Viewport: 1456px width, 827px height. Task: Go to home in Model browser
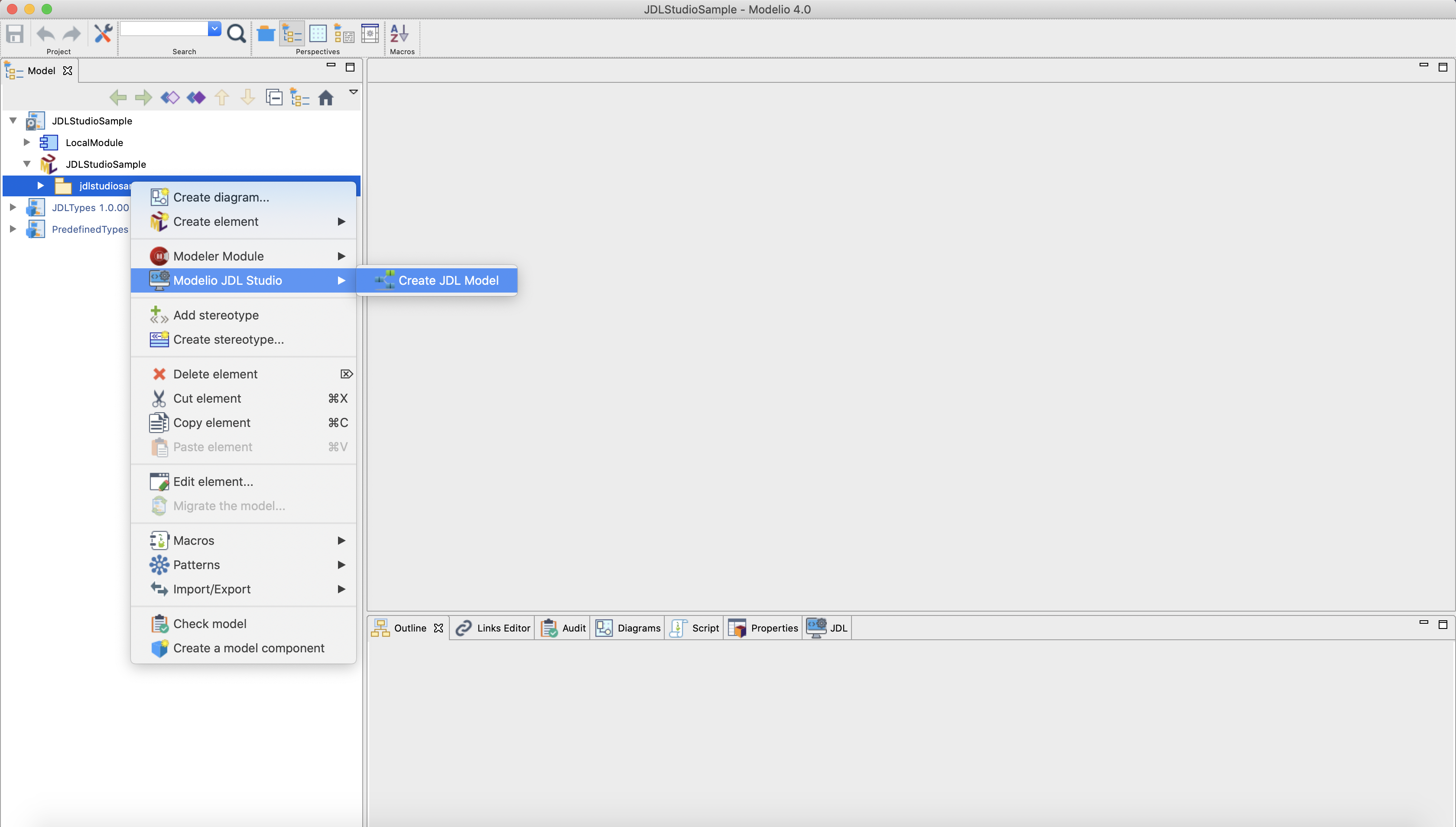pos(325,98)
